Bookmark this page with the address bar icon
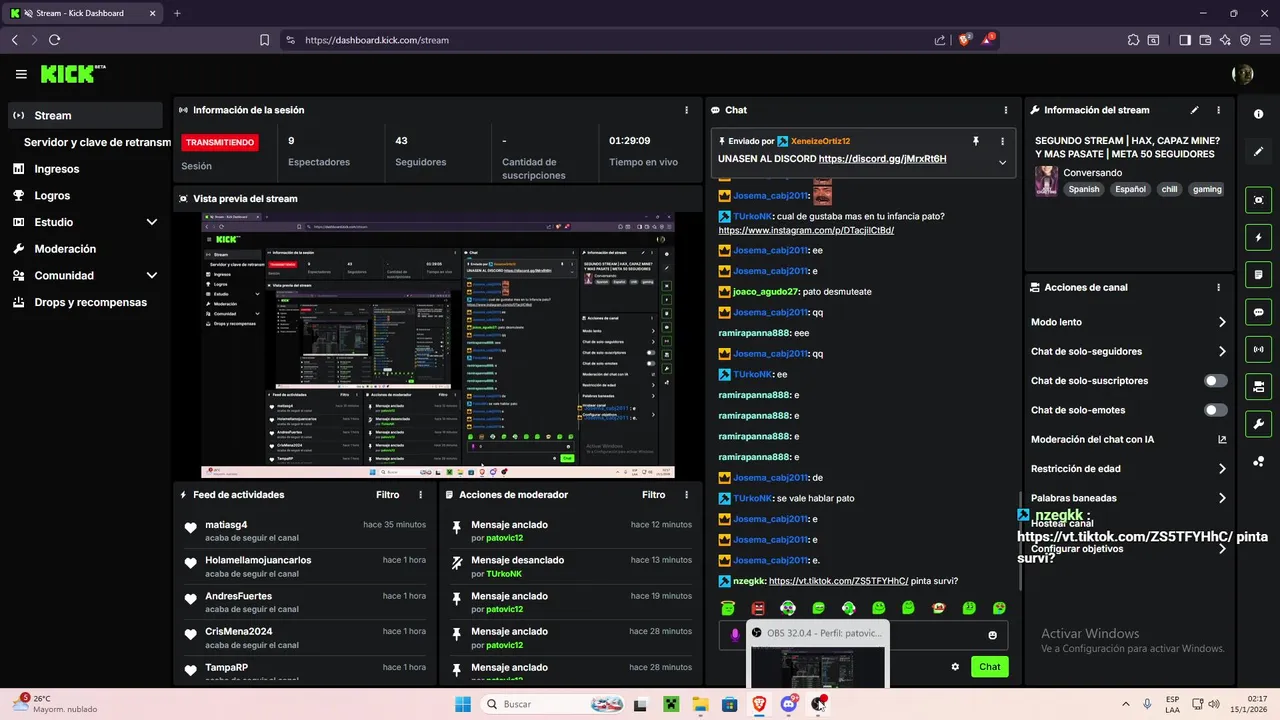 264,40
